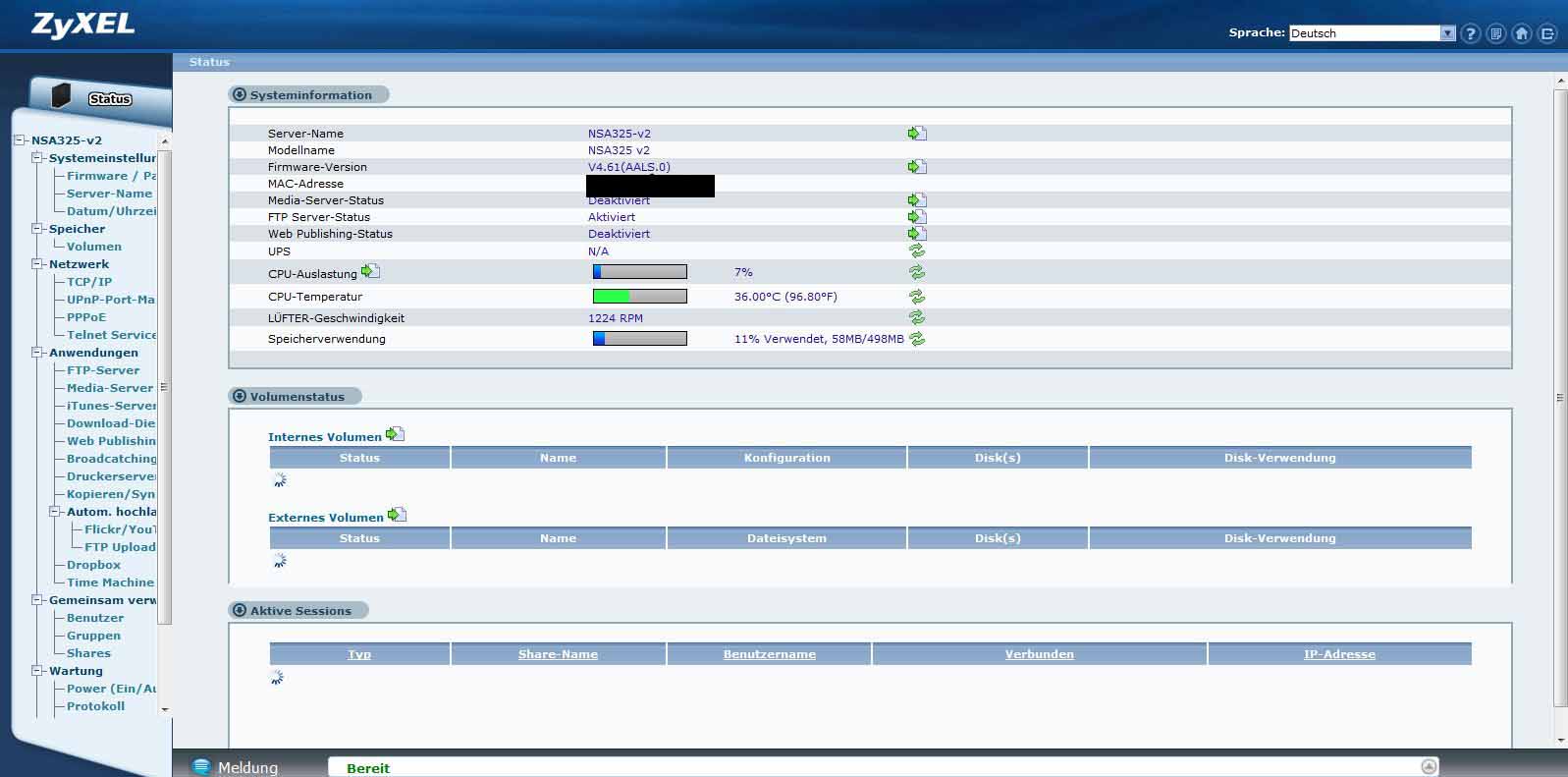Open Time Machine settings
1568x777 pixels.
[x=110, y=583]
